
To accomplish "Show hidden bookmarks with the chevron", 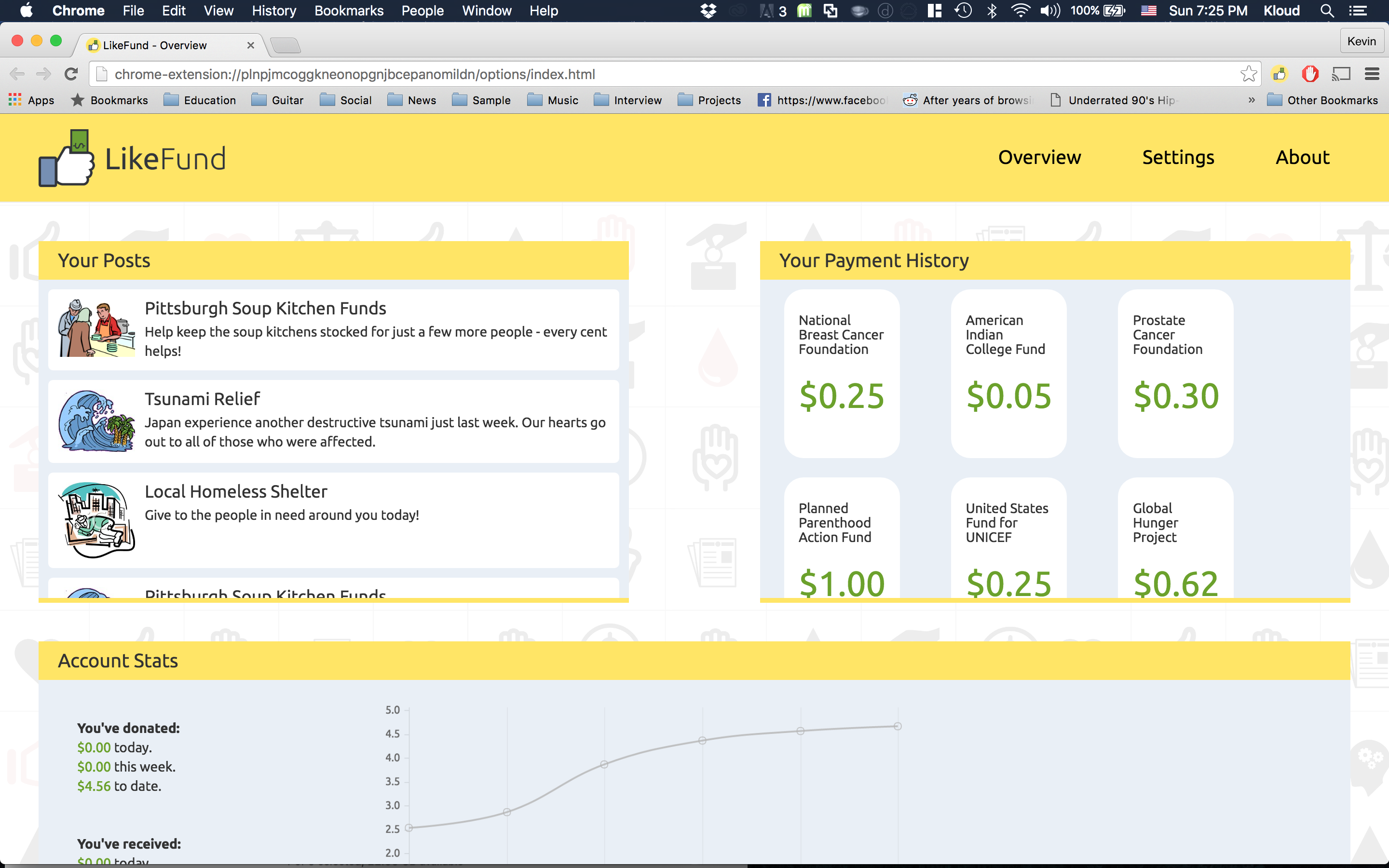I will point(1251,100).
